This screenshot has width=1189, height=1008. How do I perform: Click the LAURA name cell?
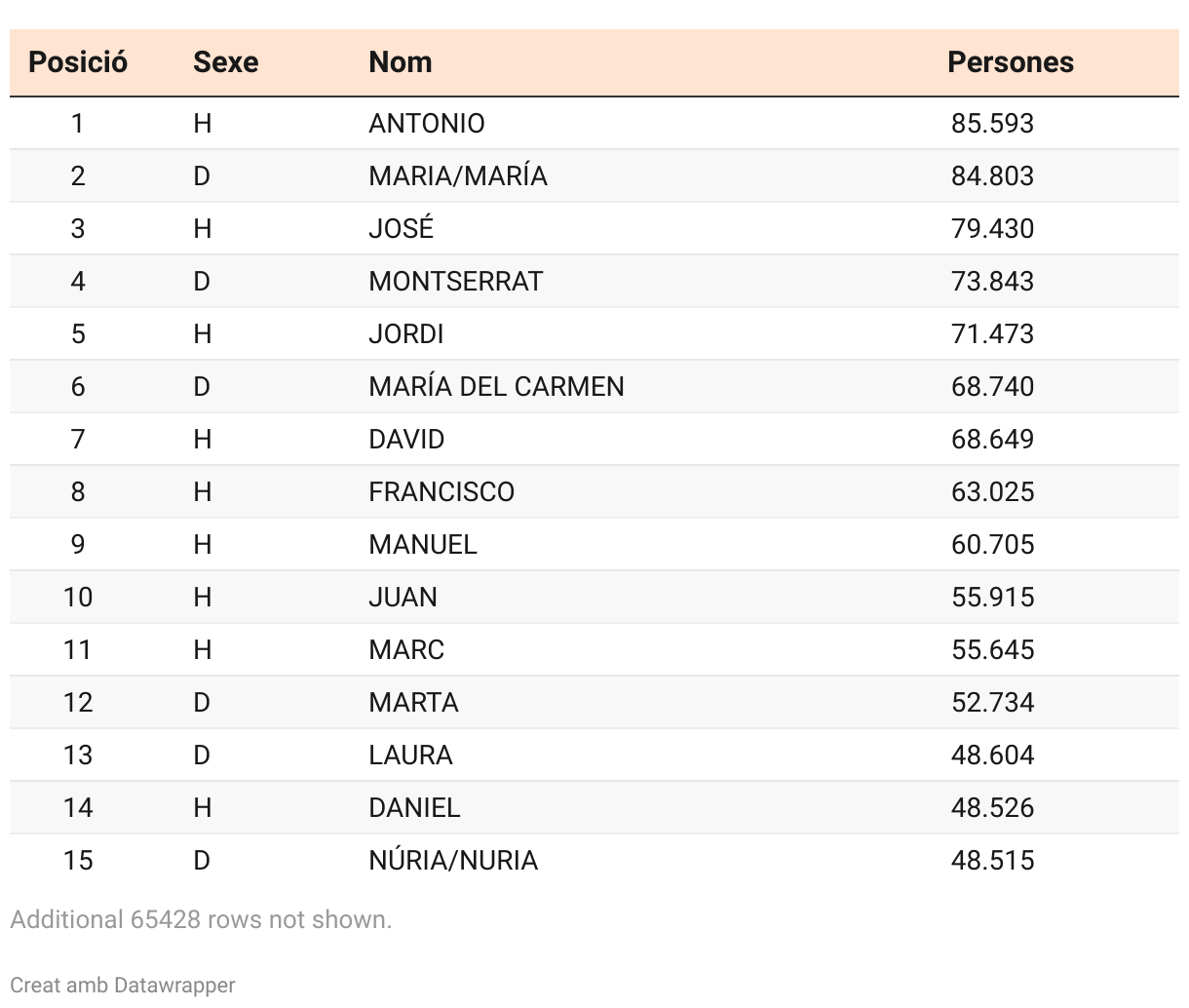tap(410, 756)
